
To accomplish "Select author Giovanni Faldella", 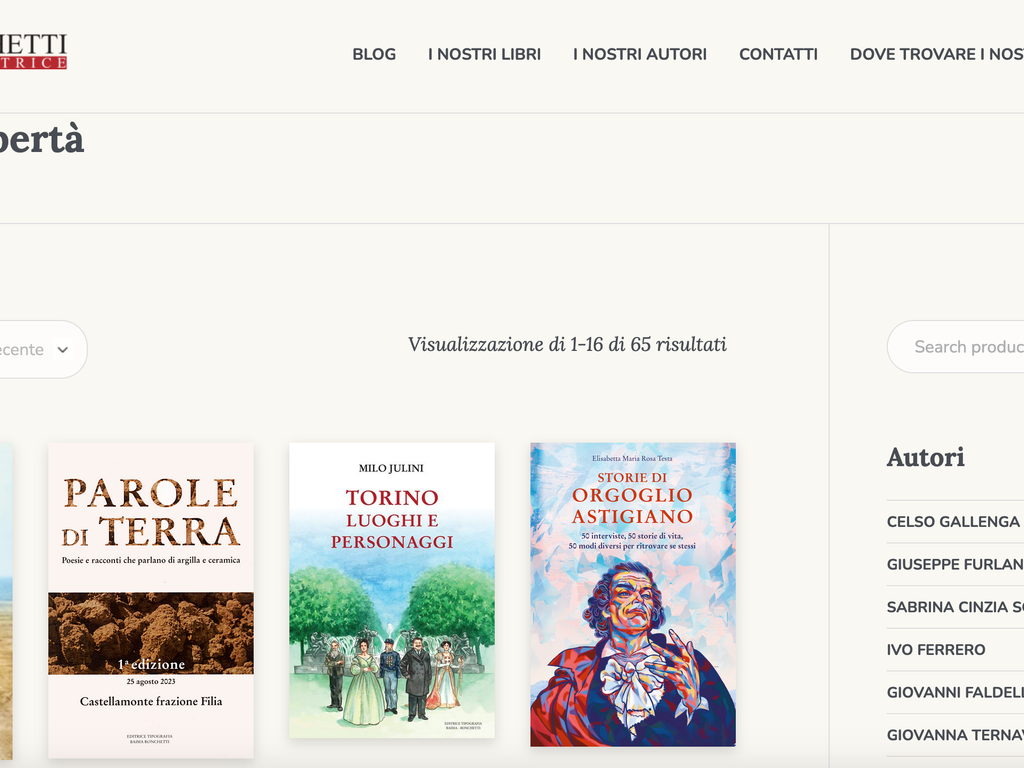I will click(x=955, y=692).
